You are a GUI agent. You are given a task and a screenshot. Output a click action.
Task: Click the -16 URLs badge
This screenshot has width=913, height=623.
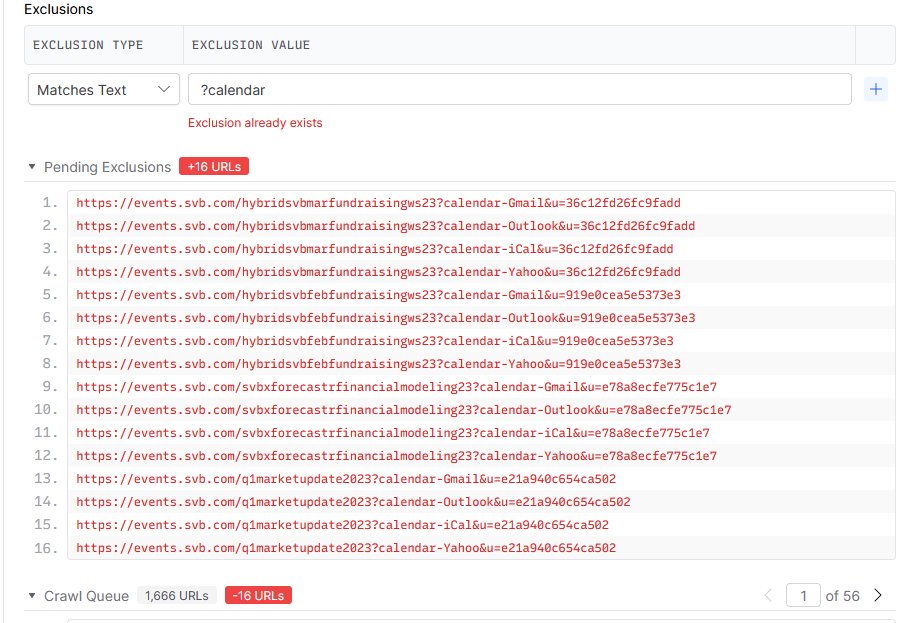click(258, 595)
